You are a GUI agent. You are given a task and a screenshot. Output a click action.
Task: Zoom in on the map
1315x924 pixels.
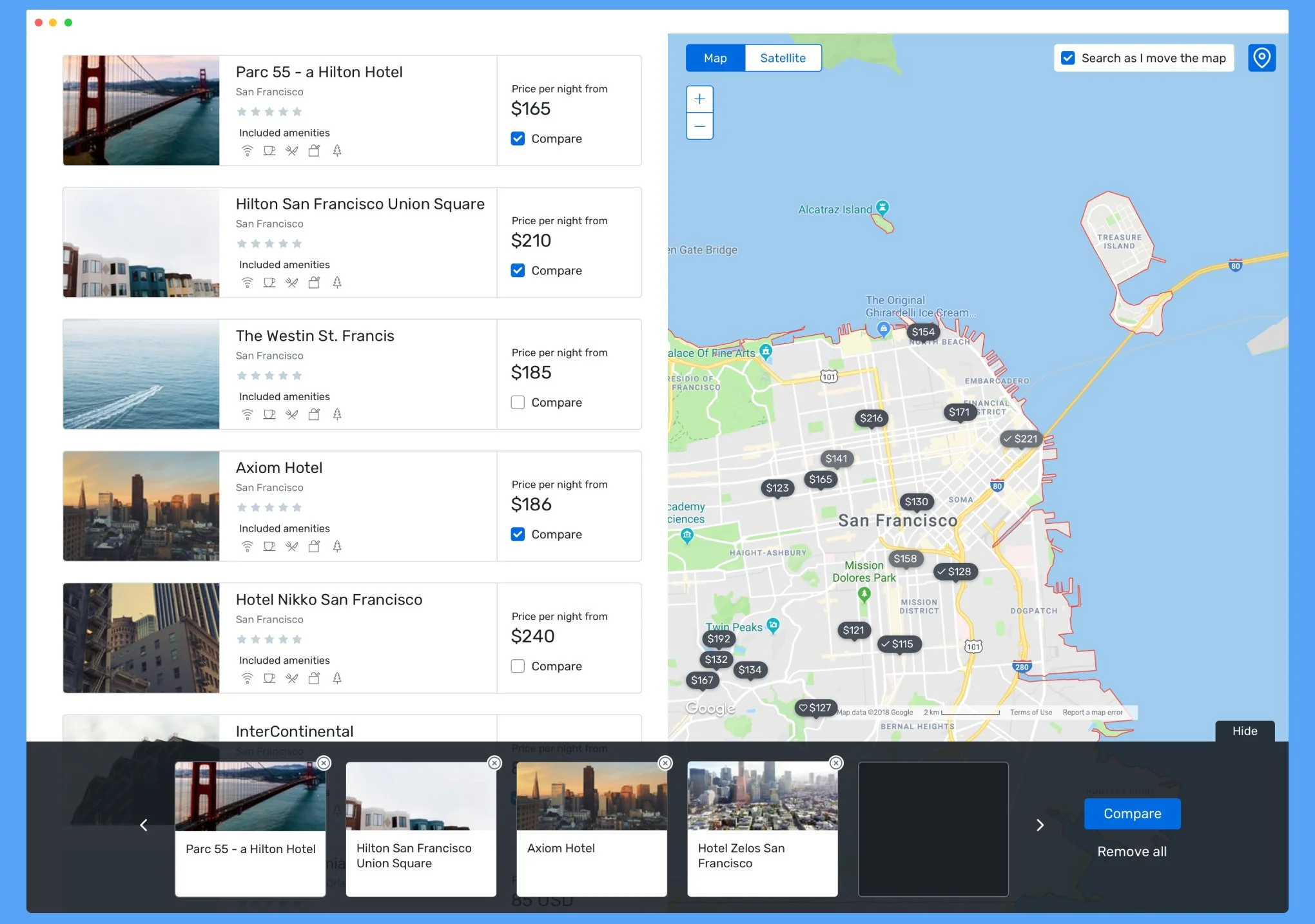699,99
